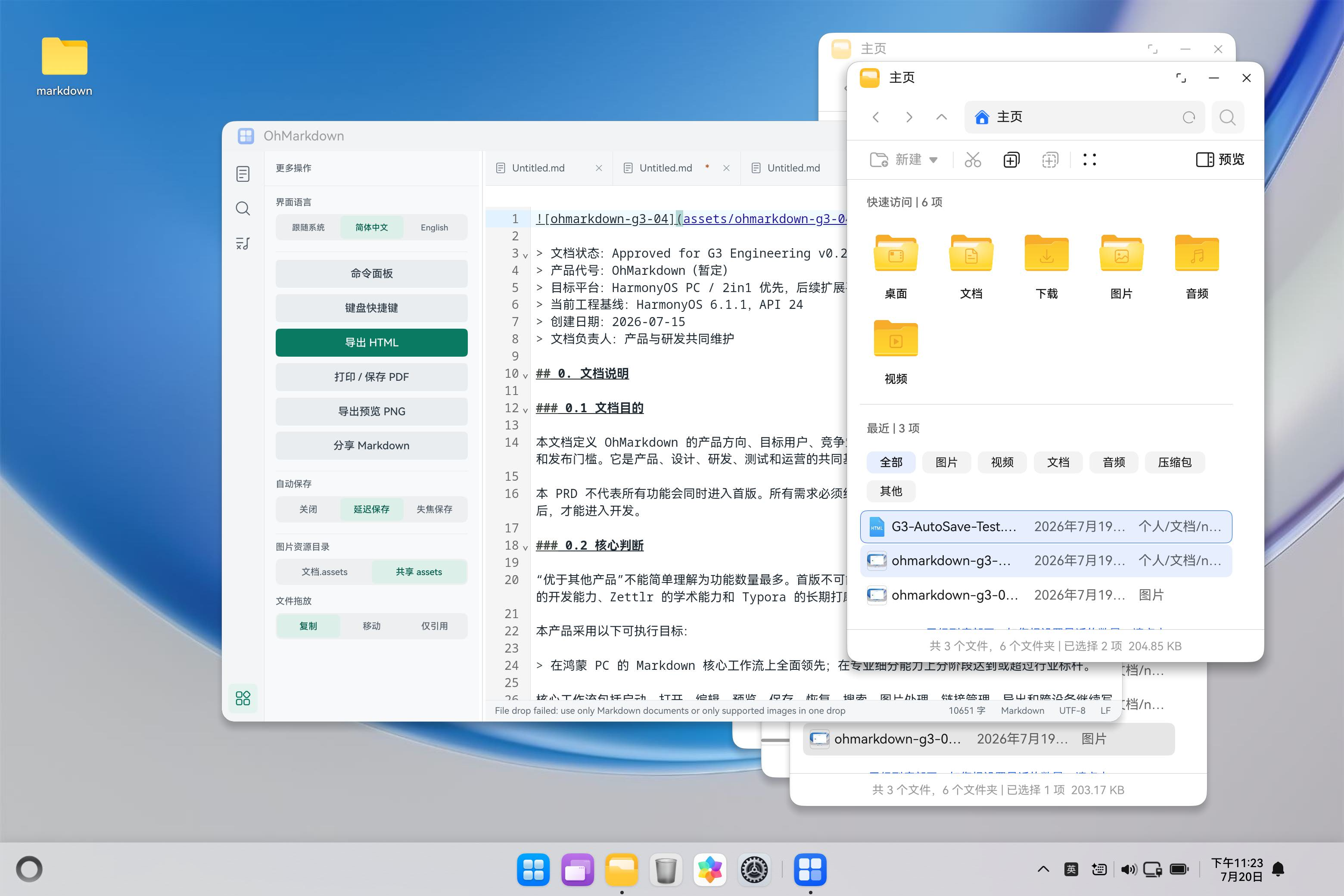Click the forward arrow in the file manager

[x=908, y=117]
